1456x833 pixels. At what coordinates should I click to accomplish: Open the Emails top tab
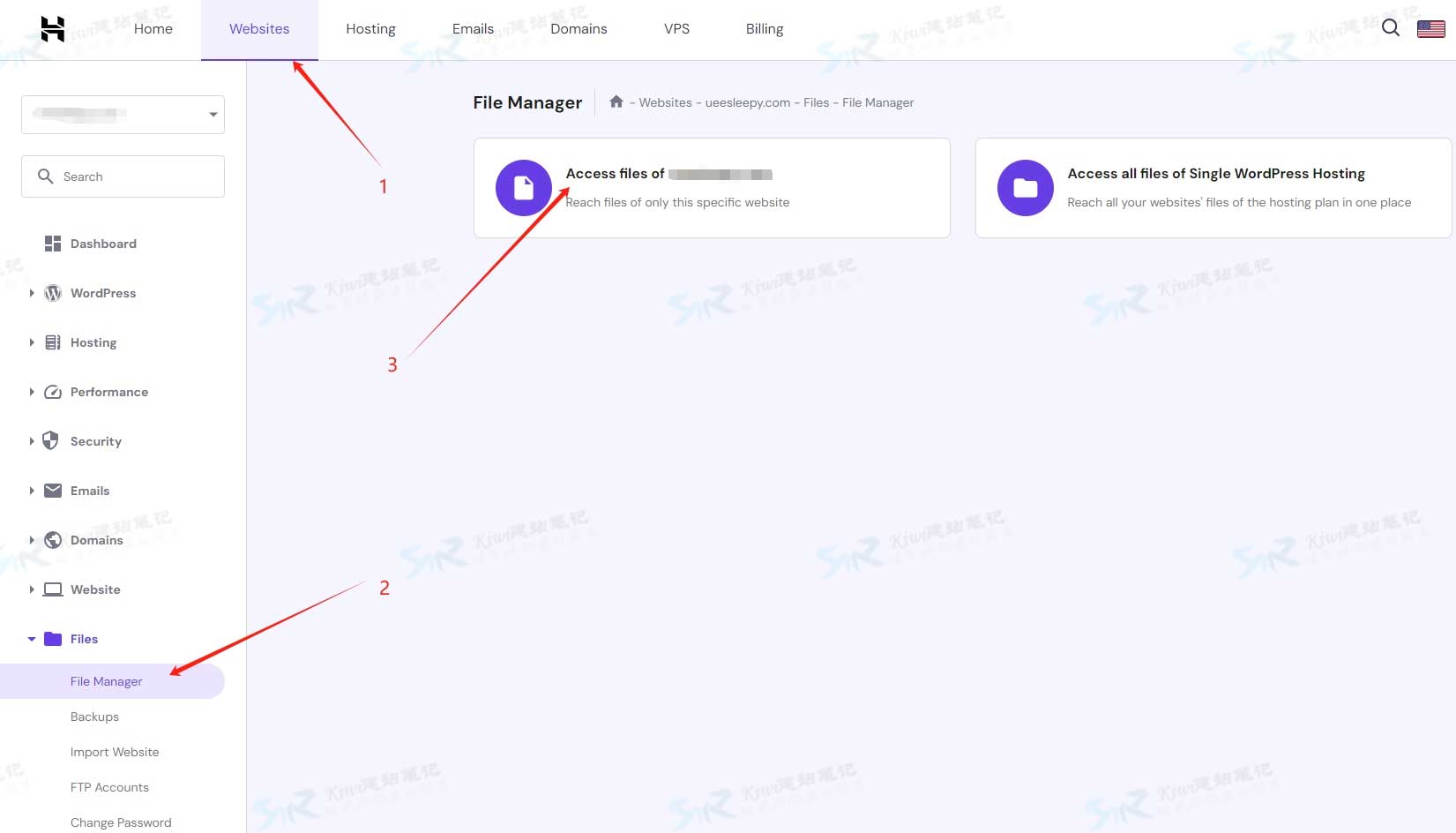(473, 29)
